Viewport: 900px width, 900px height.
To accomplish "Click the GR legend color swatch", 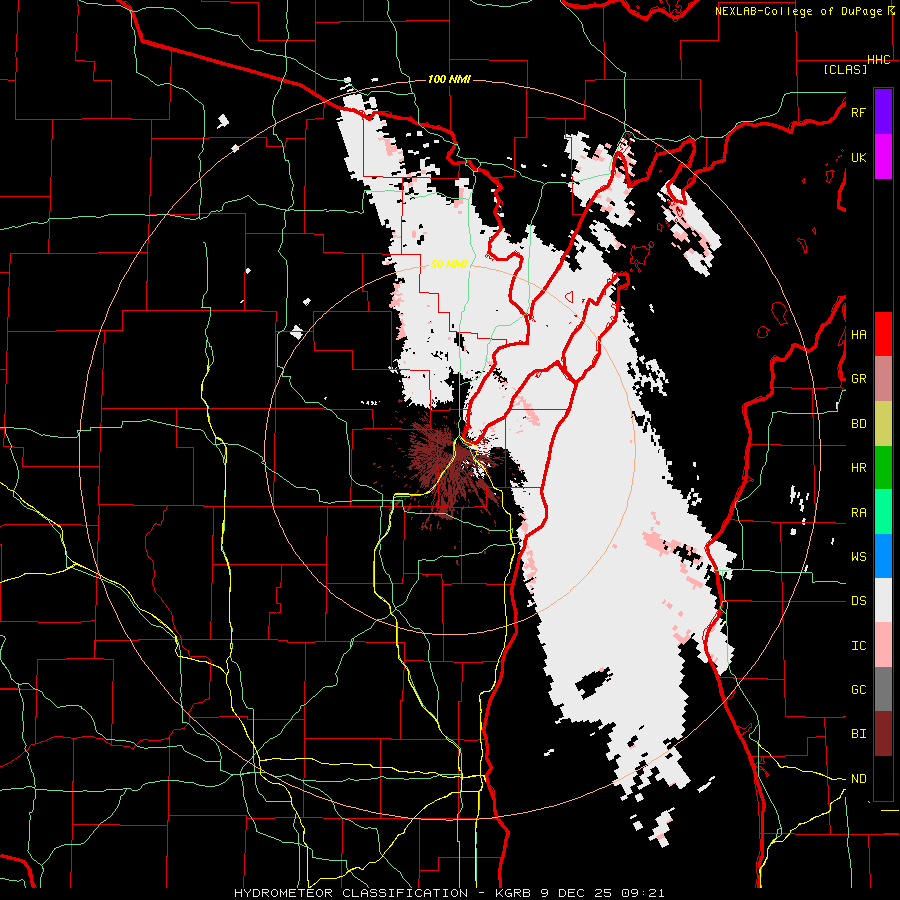I will (883, 378).
